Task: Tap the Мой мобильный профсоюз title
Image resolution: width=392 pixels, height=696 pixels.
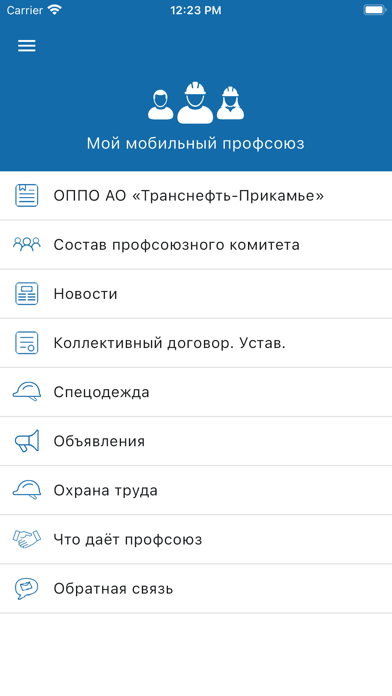Action: point(196,144)
